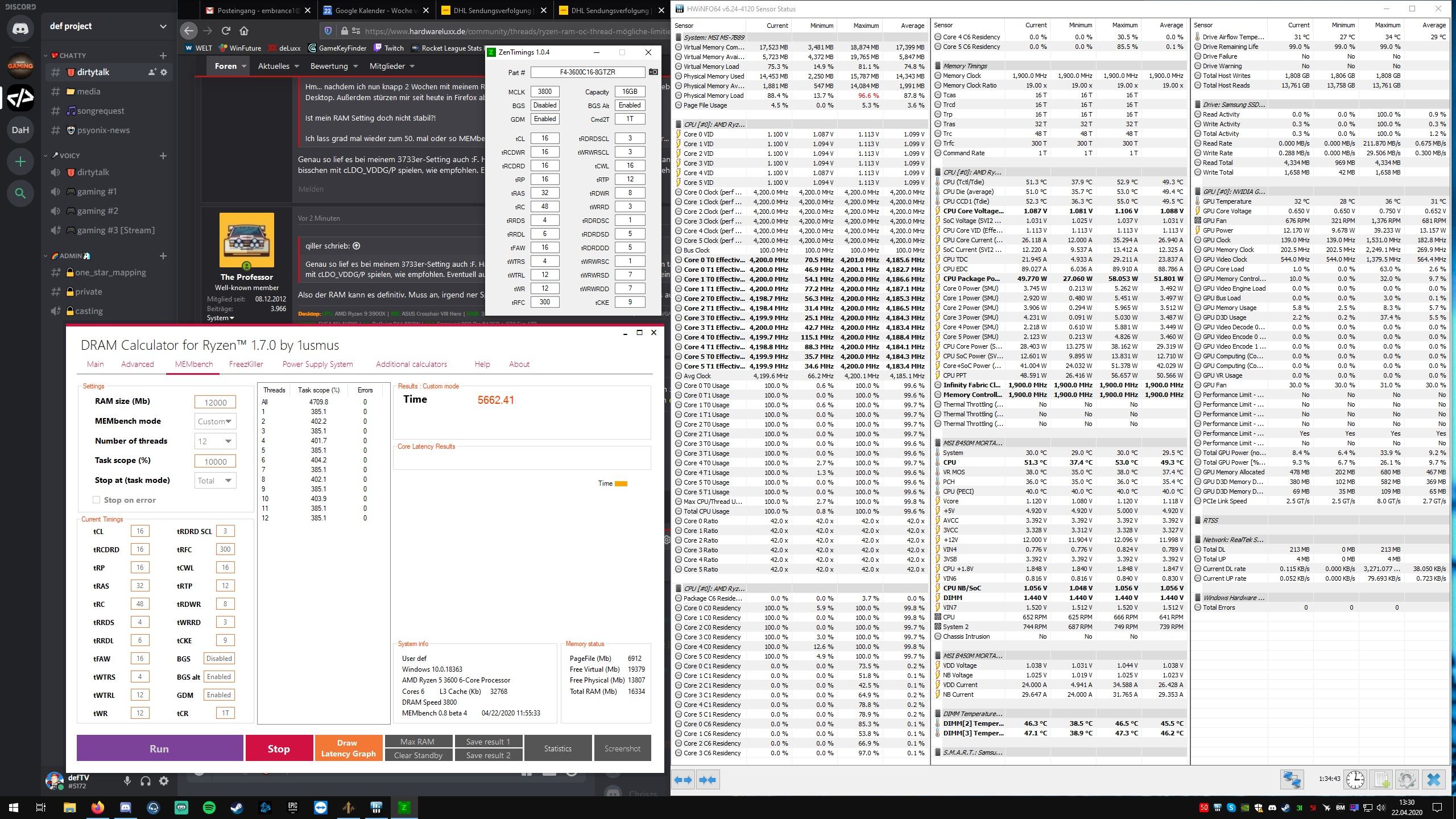Screen dimensions: 1456x819
Task: Open Spotify from Windows taskbar
Action: click(x=209, y=807)
